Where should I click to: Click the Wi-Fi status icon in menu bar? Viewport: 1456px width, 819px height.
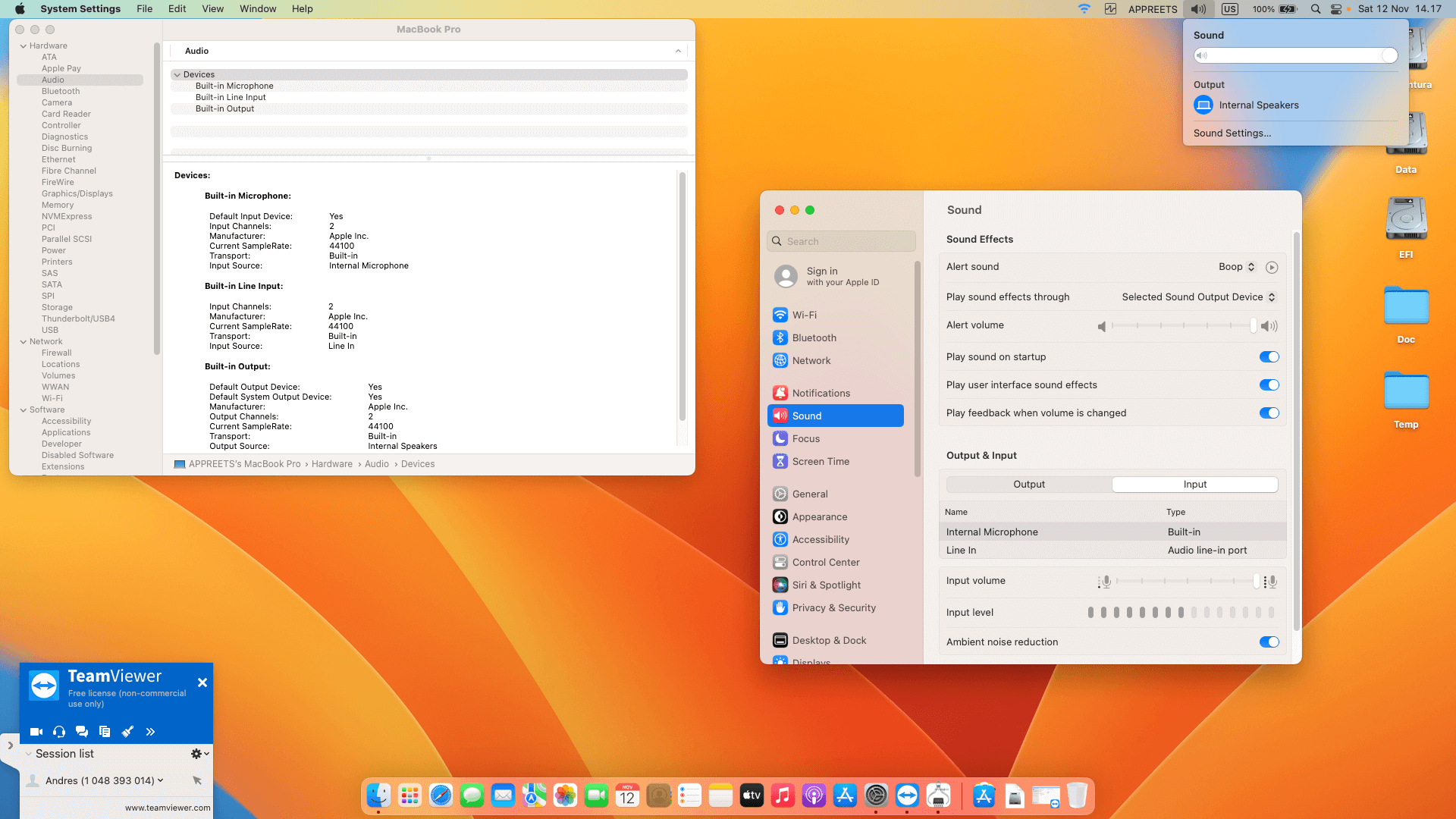1084,9
